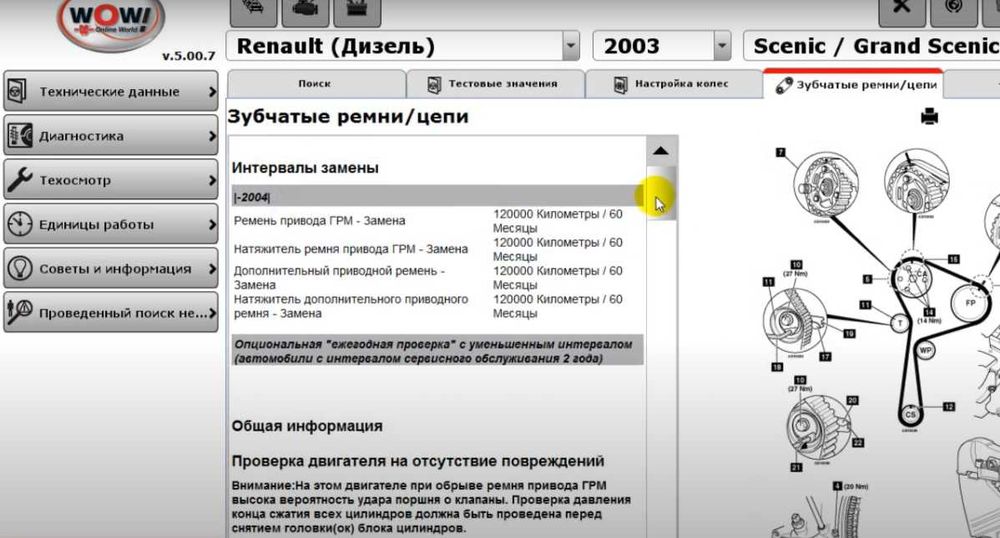Click the "Общая информация" heading
1000x538 pixels.
click(307, 426)
